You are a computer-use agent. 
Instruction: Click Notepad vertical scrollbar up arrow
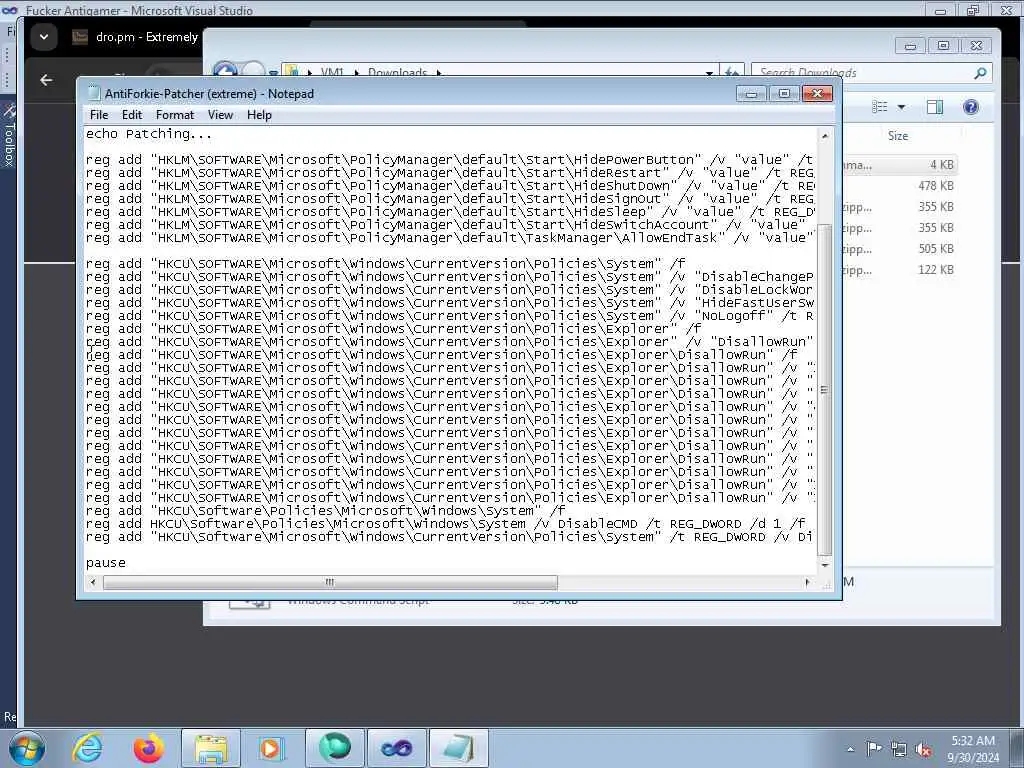[825, 136]
